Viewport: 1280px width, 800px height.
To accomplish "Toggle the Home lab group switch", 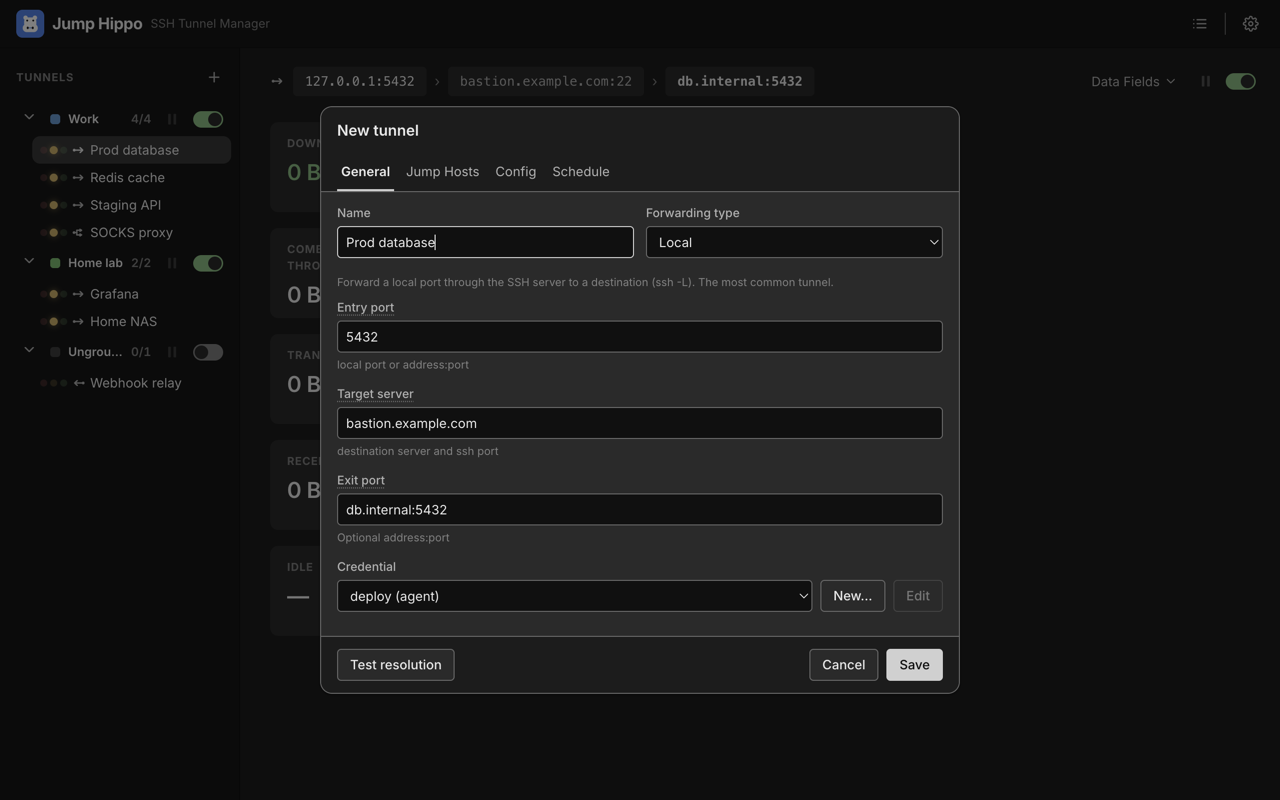I will (x=208, y=263).
